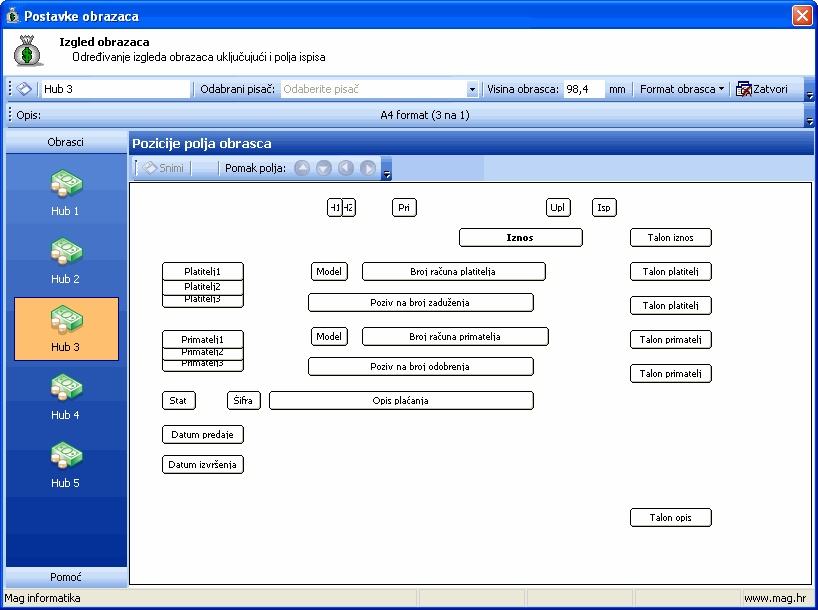Click the move field left arrow

click(x=345, y=168)
